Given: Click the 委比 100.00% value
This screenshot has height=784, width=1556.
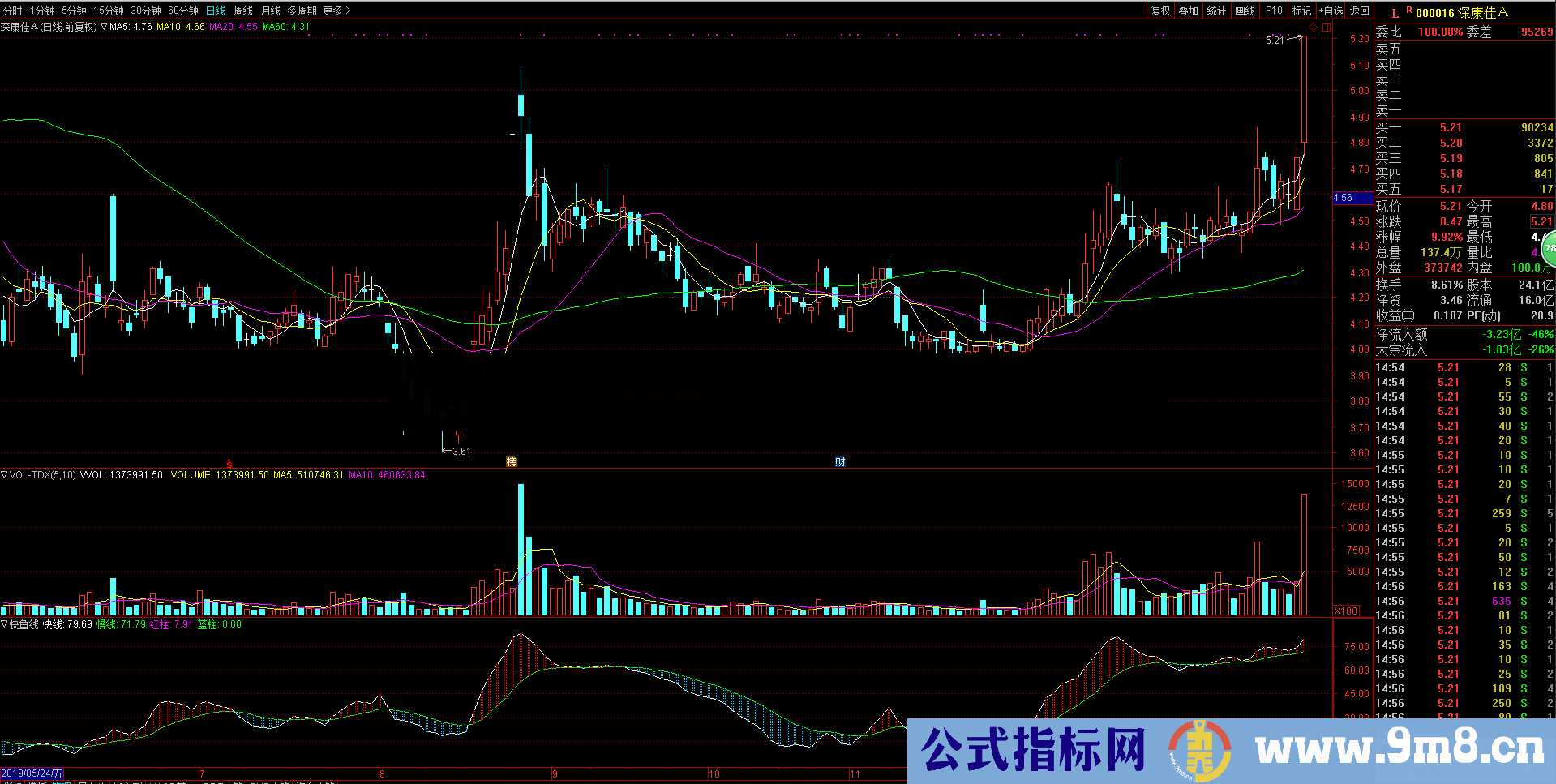Looking at the screenshot, I should pyautogui.click(x=1441, y=32).
